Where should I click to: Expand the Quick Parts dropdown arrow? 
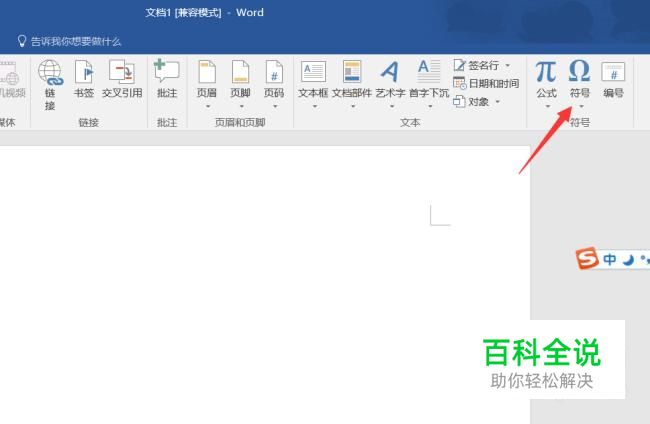(x=353, y=107)
